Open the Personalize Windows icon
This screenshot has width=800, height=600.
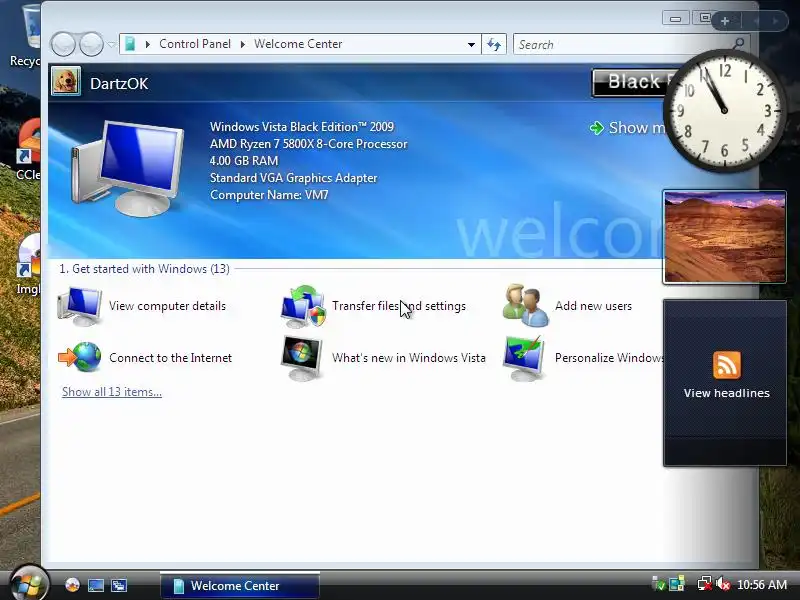tap(524, 358)
